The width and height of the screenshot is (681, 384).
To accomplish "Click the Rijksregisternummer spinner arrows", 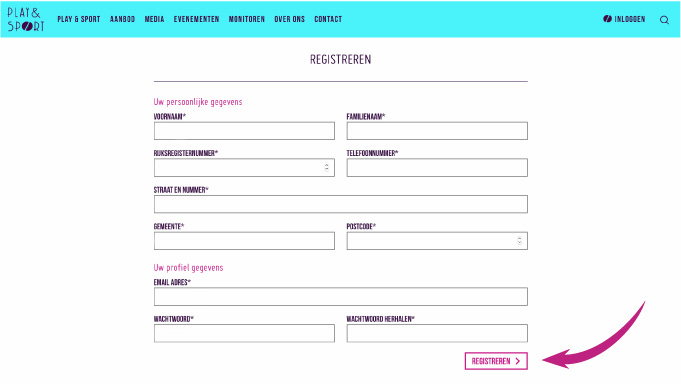I will pos(326,167).
